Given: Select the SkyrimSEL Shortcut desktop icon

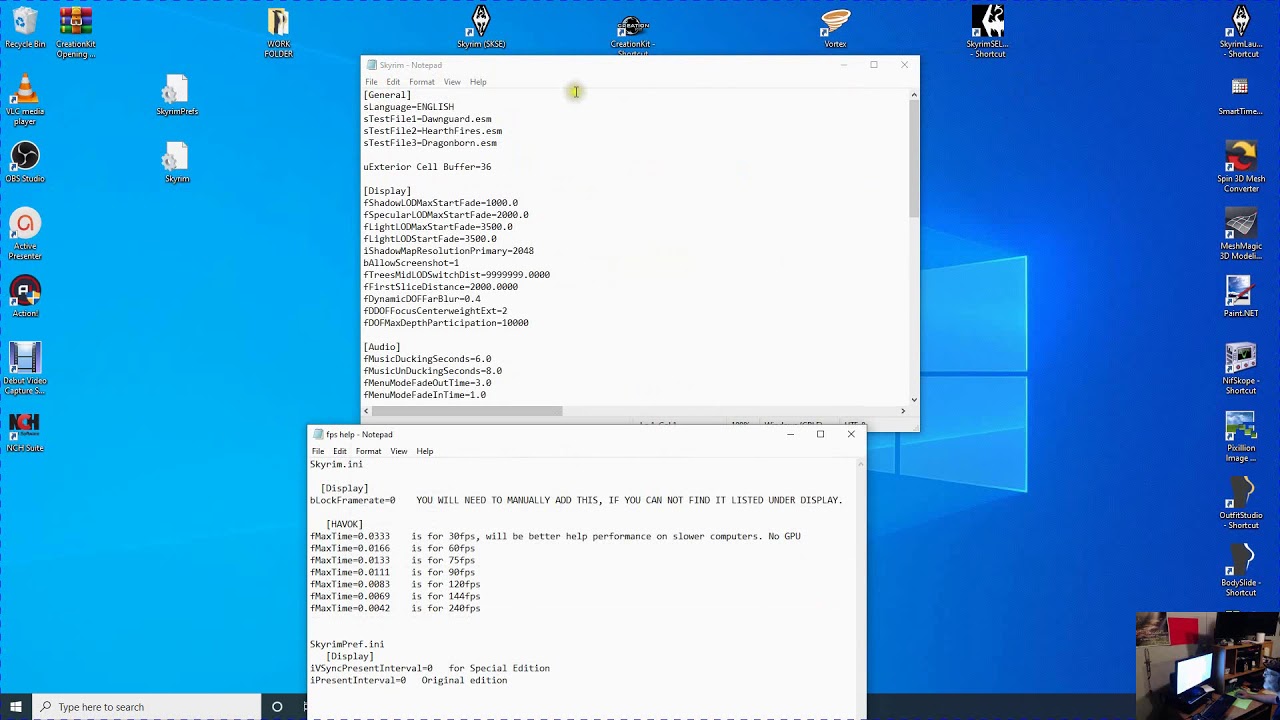Looking at the screenshot, I should [x=987, y=33].
